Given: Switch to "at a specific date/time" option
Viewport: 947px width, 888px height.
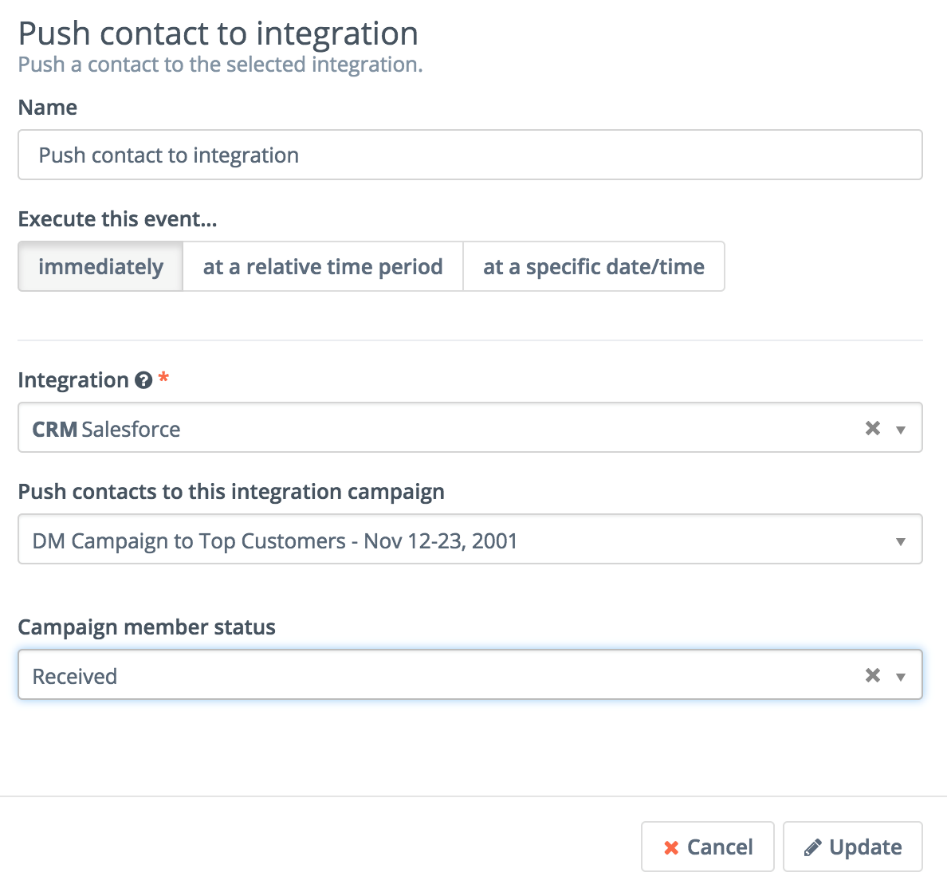Looking at the screenshot, I should coord(593,267).
